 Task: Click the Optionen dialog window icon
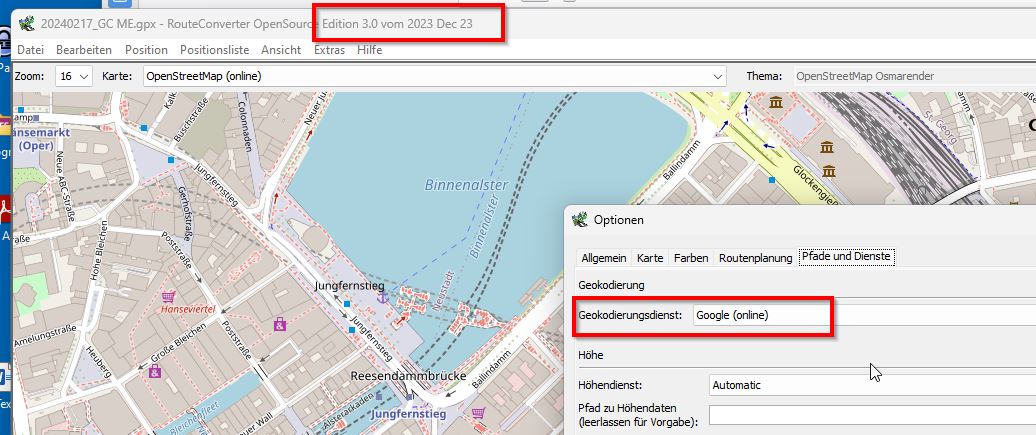(581, 219)
